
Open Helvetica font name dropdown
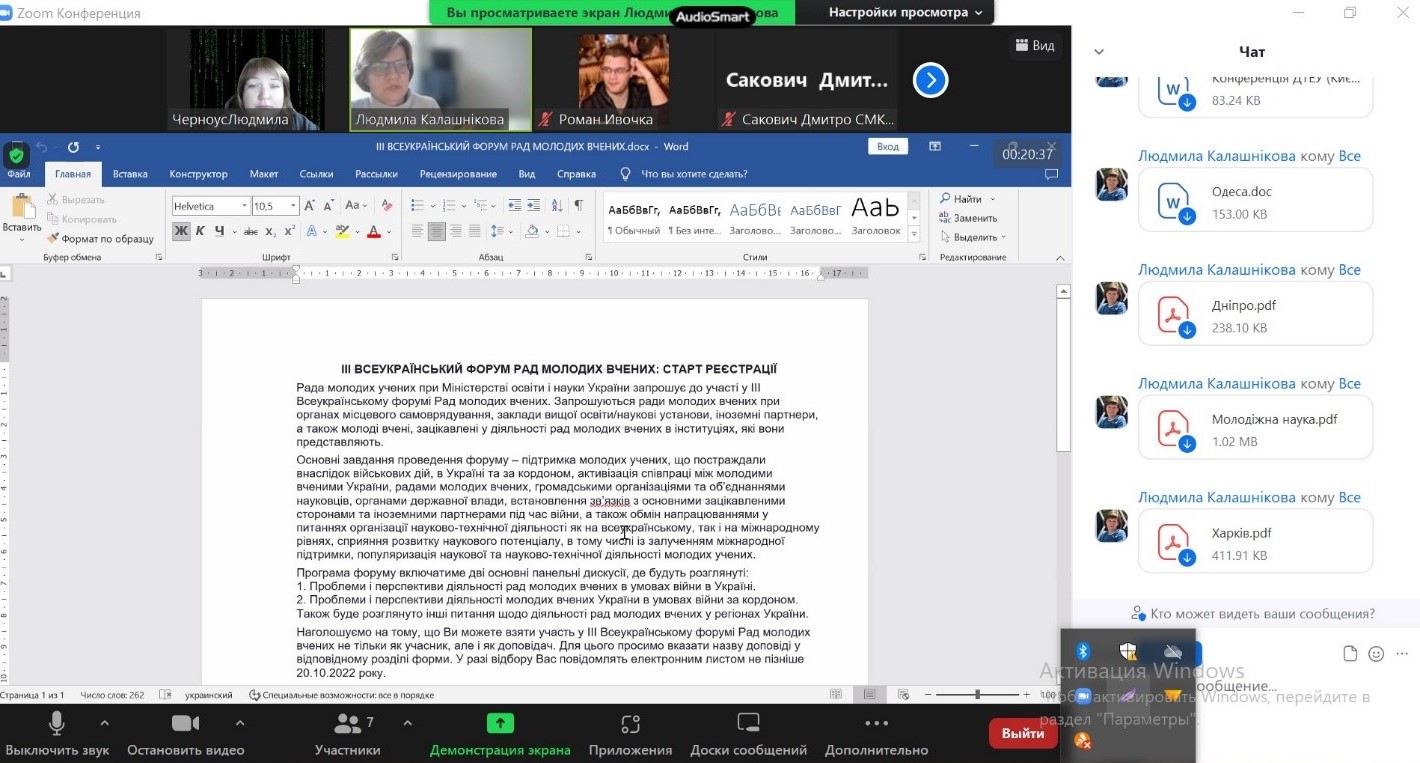pyautogui.click(x=244, y=206)
